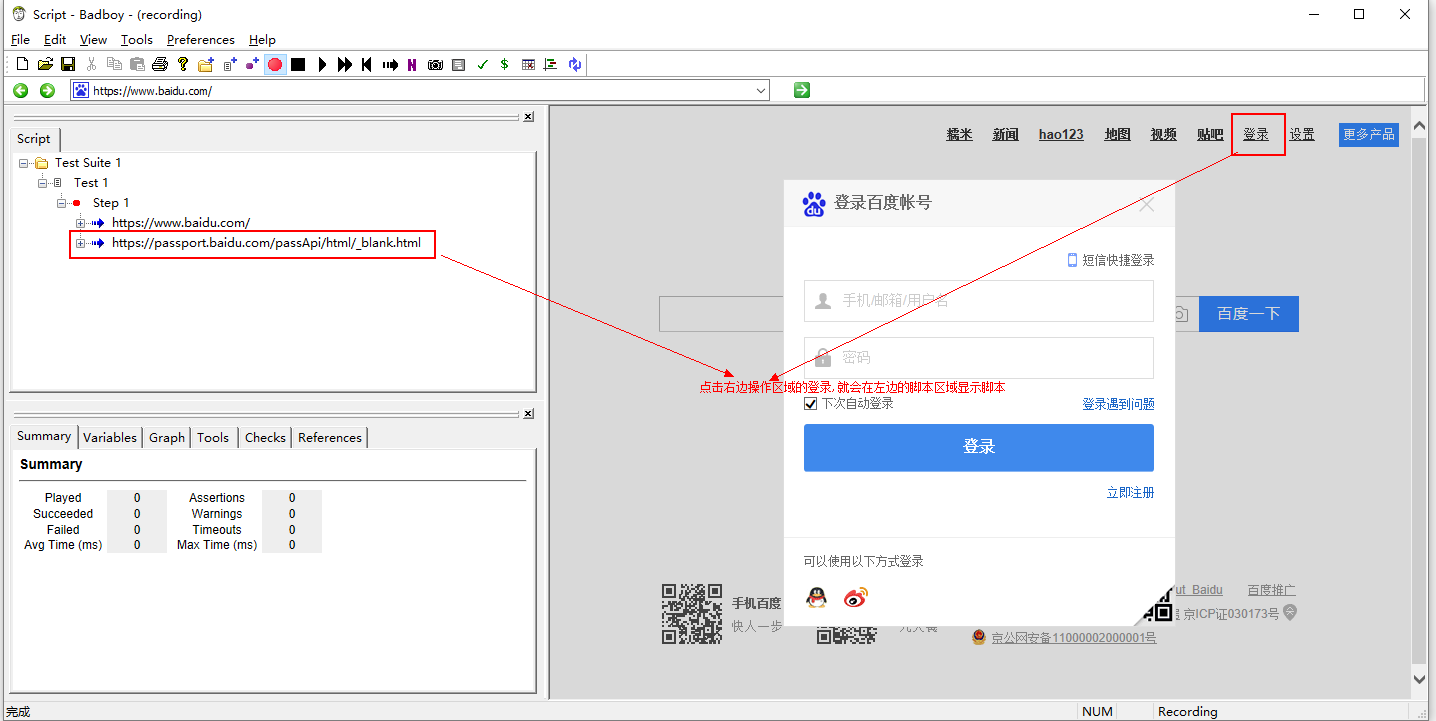
Task: Add an assertion with the green checkmark icon
Action: pos(482,64)
